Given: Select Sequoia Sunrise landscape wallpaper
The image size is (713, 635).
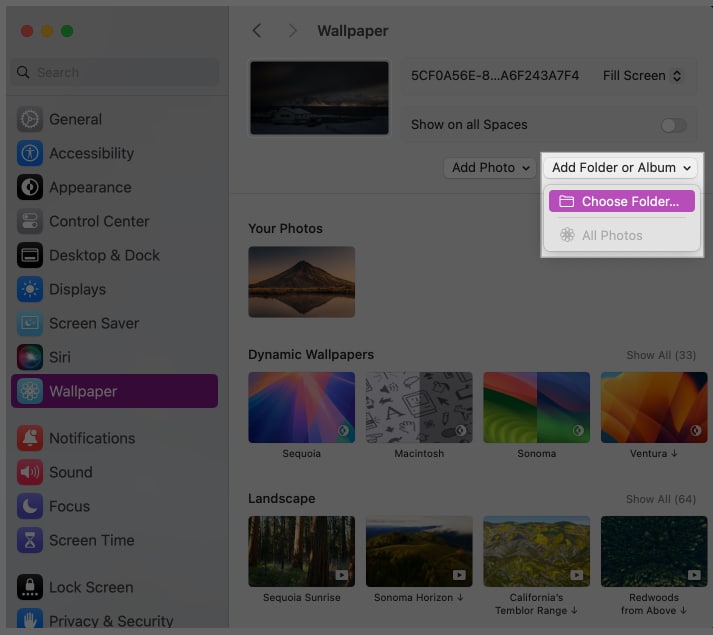Looking at the screenshot, I should [x=301, y=551].
